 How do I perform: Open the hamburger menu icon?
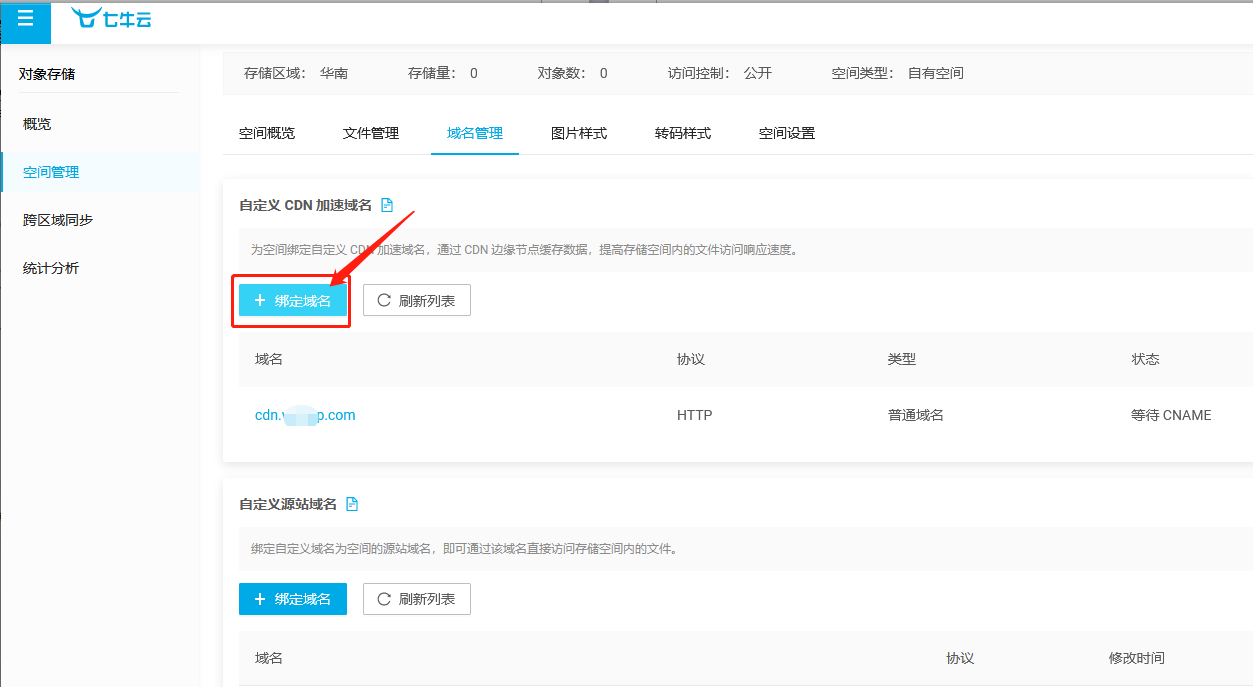tap(25, 22)
